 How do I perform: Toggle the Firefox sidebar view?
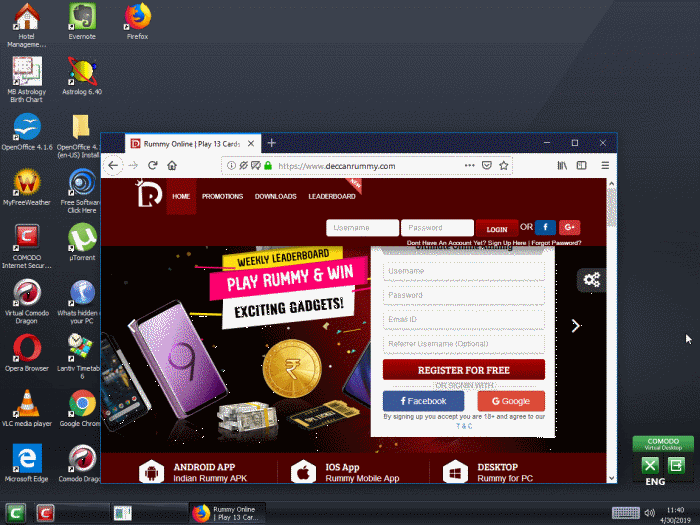[581, 166]
